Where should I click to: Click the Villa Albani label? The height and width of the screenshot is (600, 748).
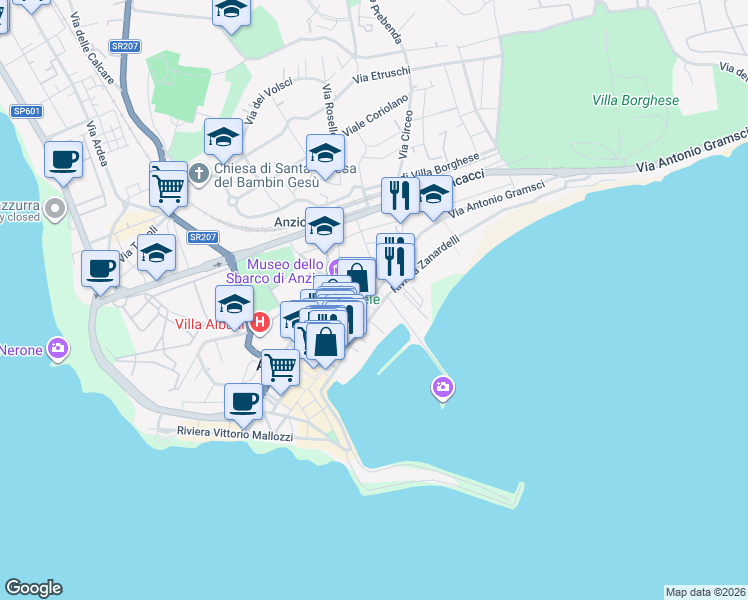click(x=209, y=324)
